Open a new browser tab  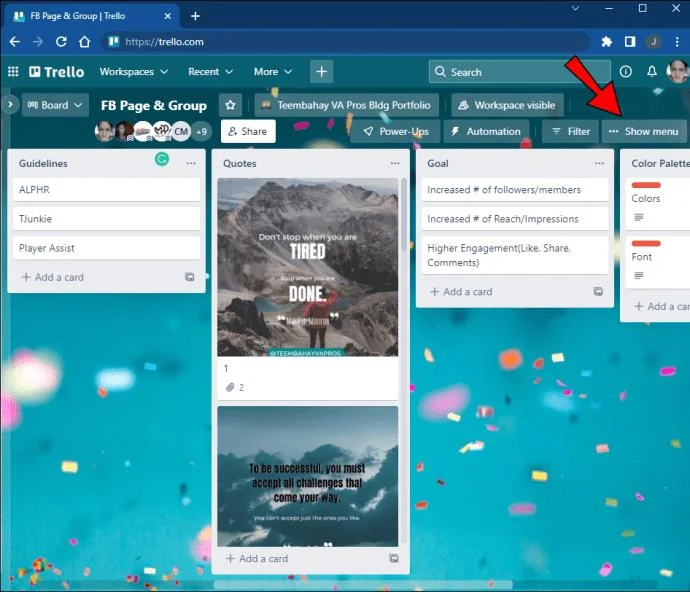coord(195,16)
